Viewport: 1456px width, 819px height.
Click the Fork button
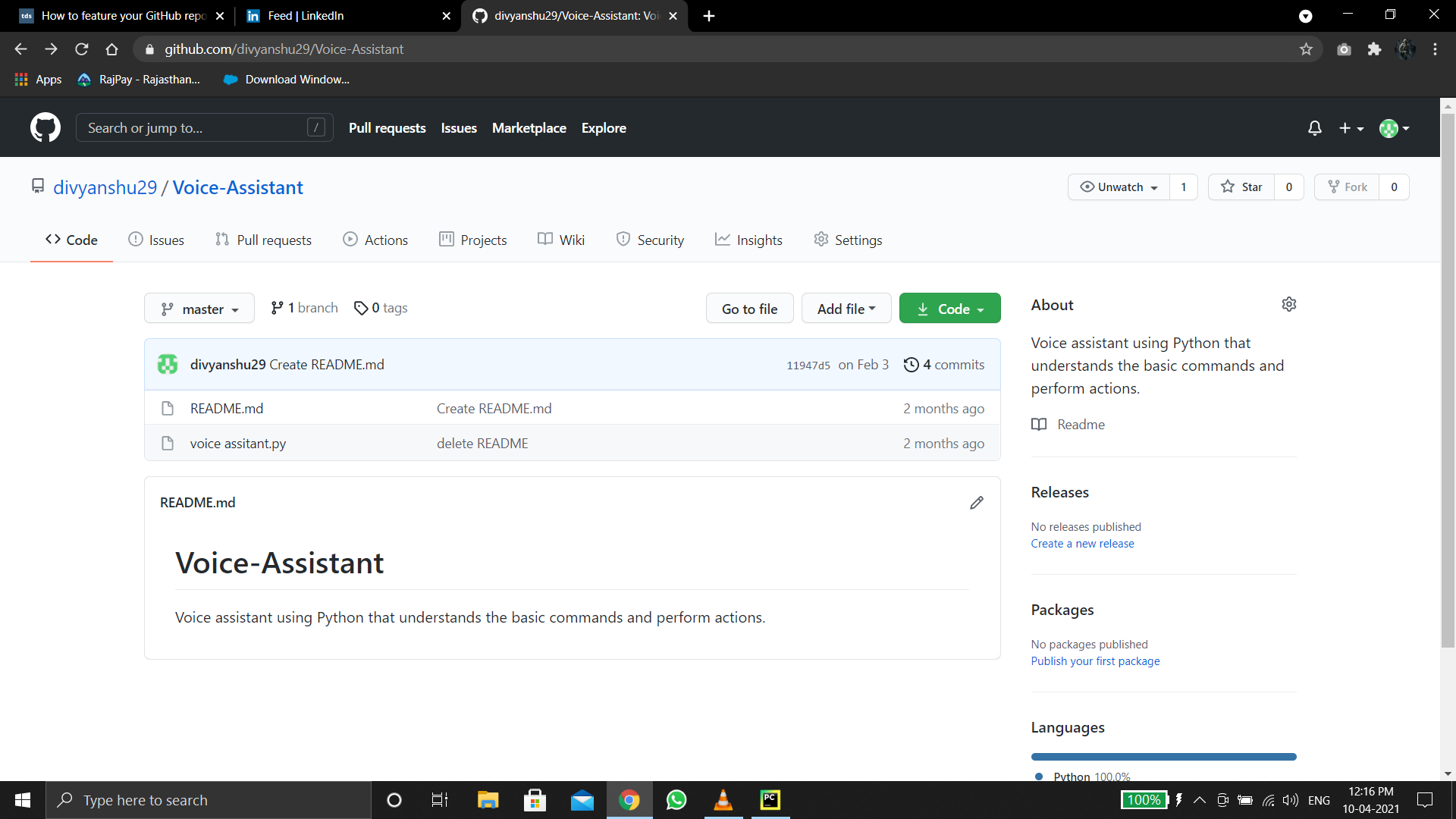(1347, 187)
